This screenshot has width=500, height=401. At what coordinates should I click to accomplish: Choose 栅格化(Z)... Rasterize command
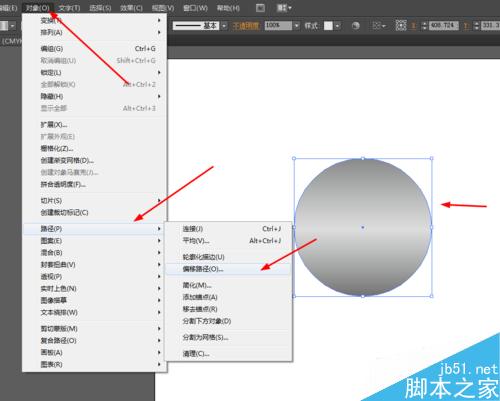(94, 149)
